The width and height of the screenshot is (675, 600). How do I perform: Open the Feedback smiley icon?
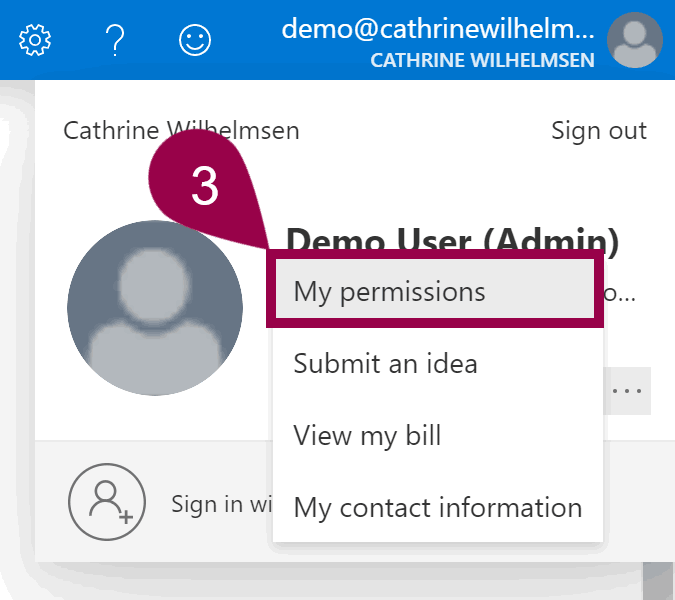point(195,40)
